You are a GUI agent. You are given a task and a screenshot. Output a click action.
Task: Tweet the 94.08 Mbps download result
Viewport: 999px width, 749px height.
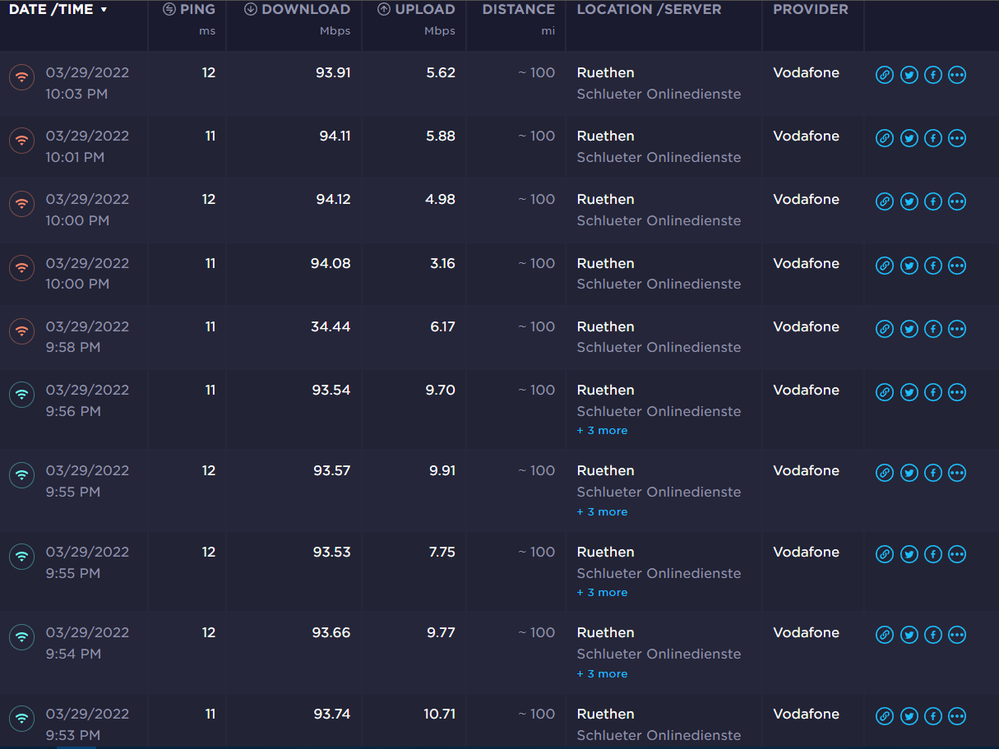[909, 265]
